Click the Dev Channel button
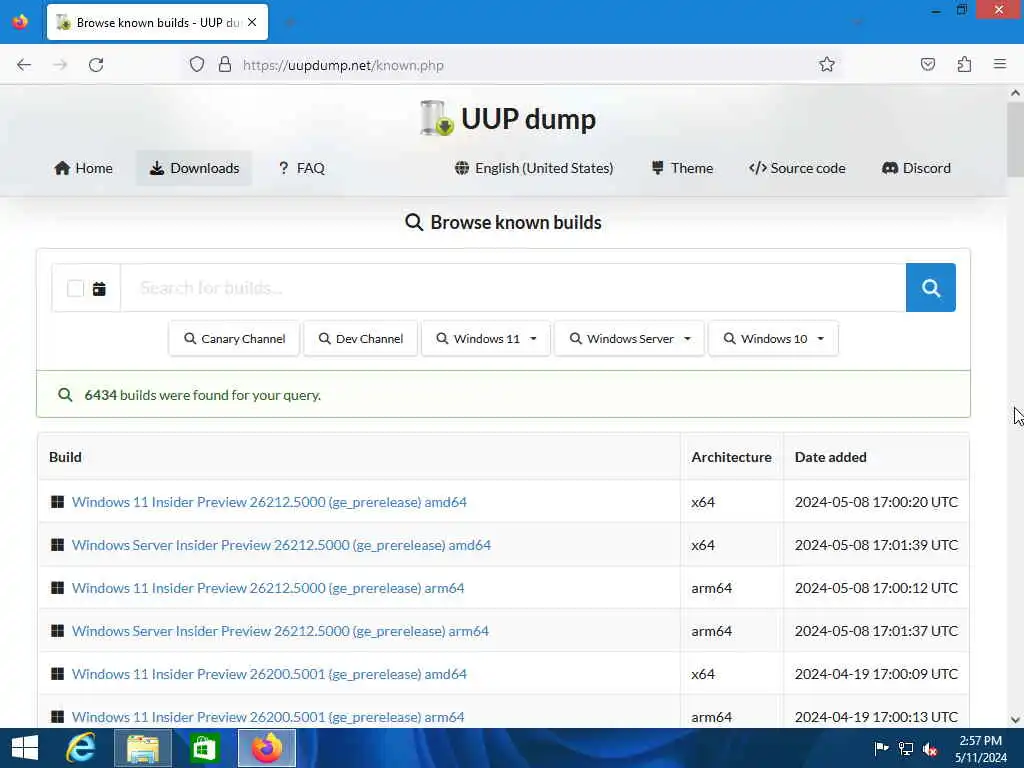Viewport: 1024px width, 768px height. (360, 338)
